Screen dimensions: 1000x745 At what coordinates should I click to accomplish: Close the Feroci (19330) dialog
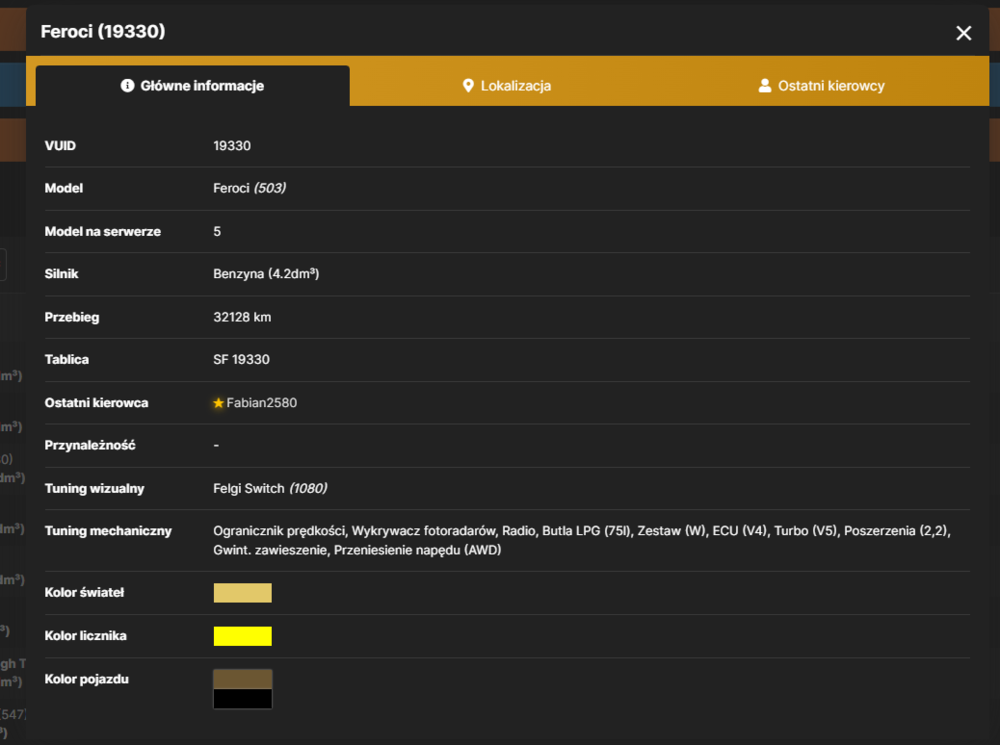[x=963, y=33]
